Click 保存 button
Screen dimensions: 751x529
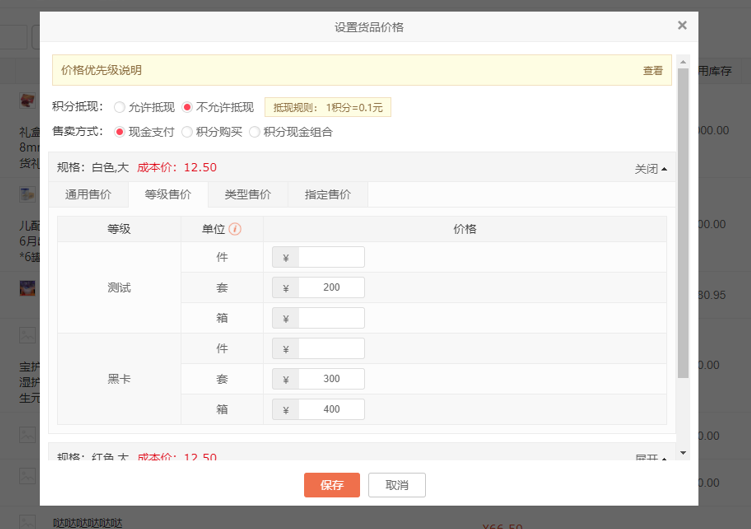pyautogui.click(x=332, y=485)
